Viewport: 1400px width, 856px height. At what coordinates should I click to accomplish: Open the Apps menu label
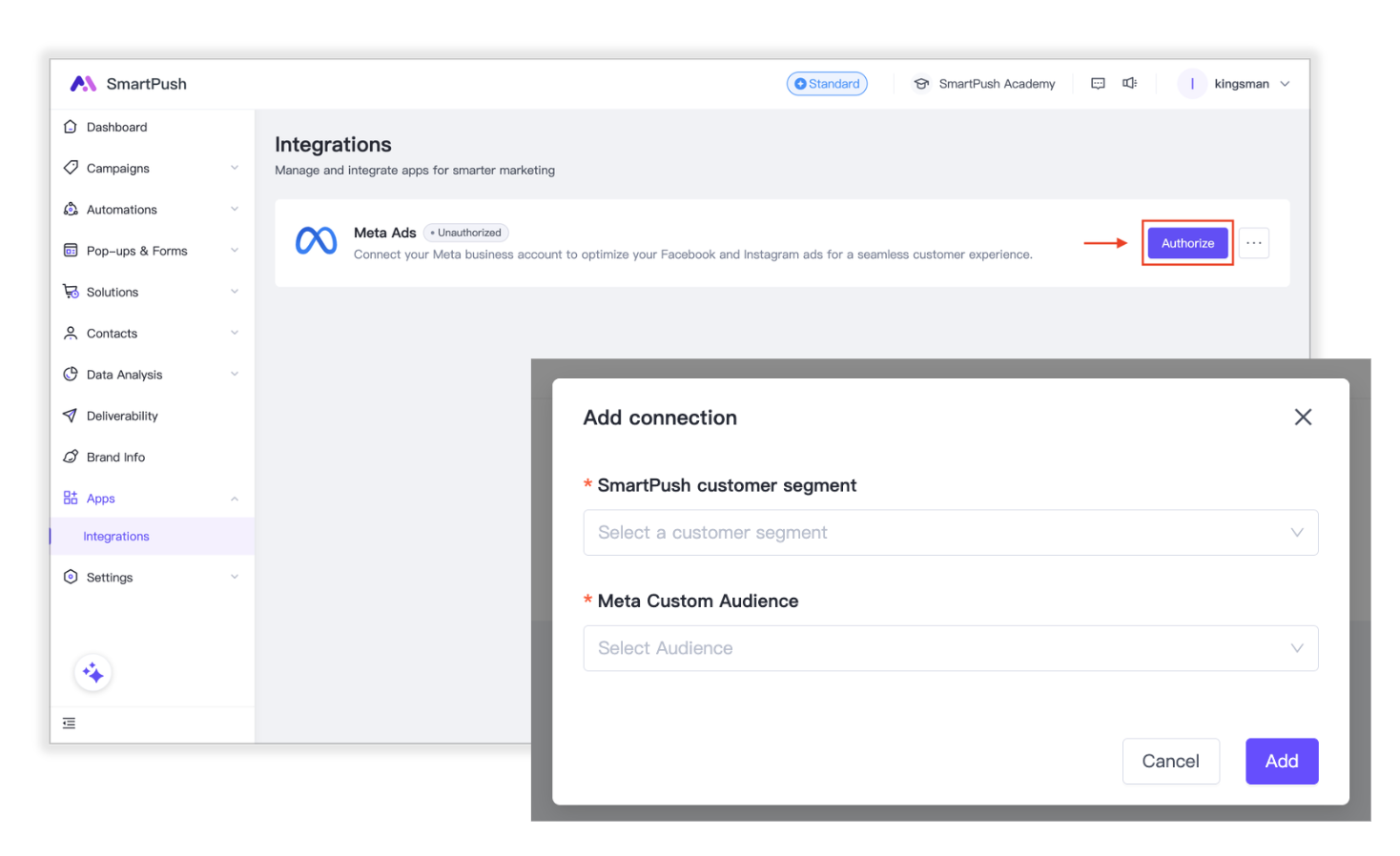pyautogui.click(x=100, y=499)
